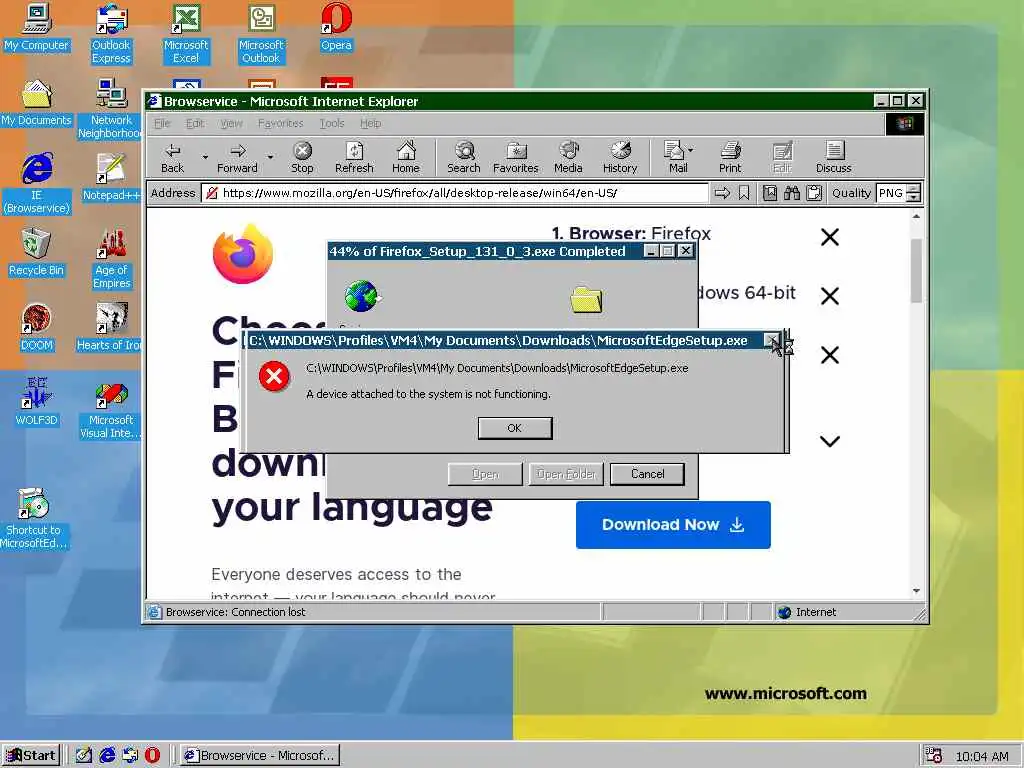Image resolution: width=1024 pixels, height=768 pixels.
Task: Click the Back toolbar button
Action: coord(172,158)
